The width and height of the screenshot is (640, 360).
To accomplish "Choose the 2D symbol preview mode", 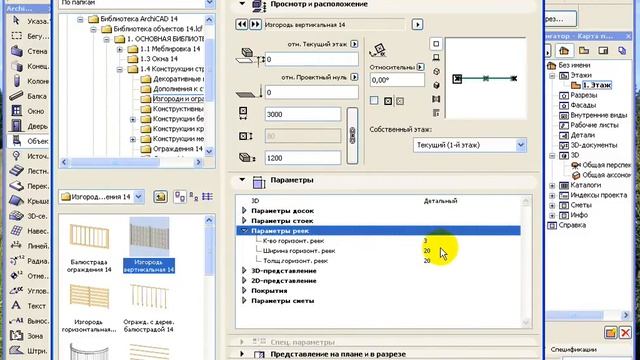I will click(x=436, y=44).
